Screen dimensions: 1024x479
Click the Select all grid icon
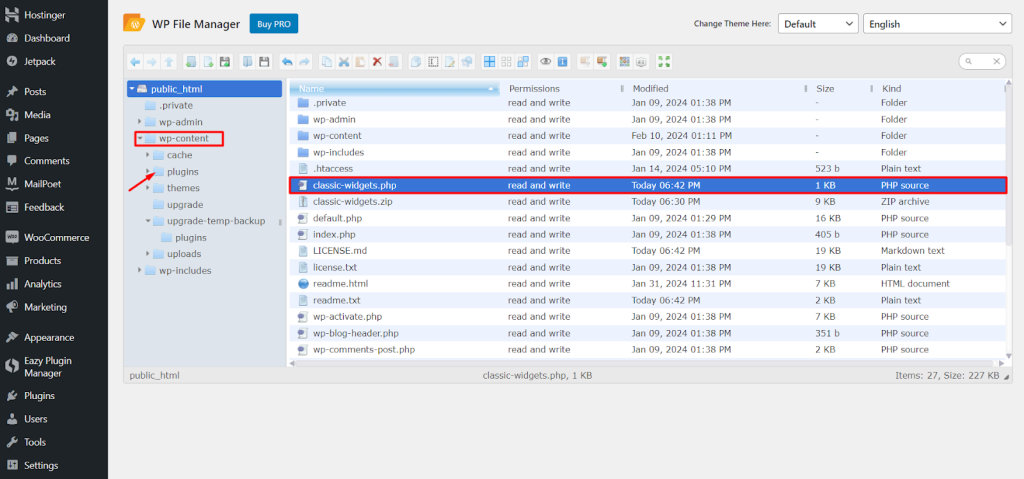pos(489,62)
